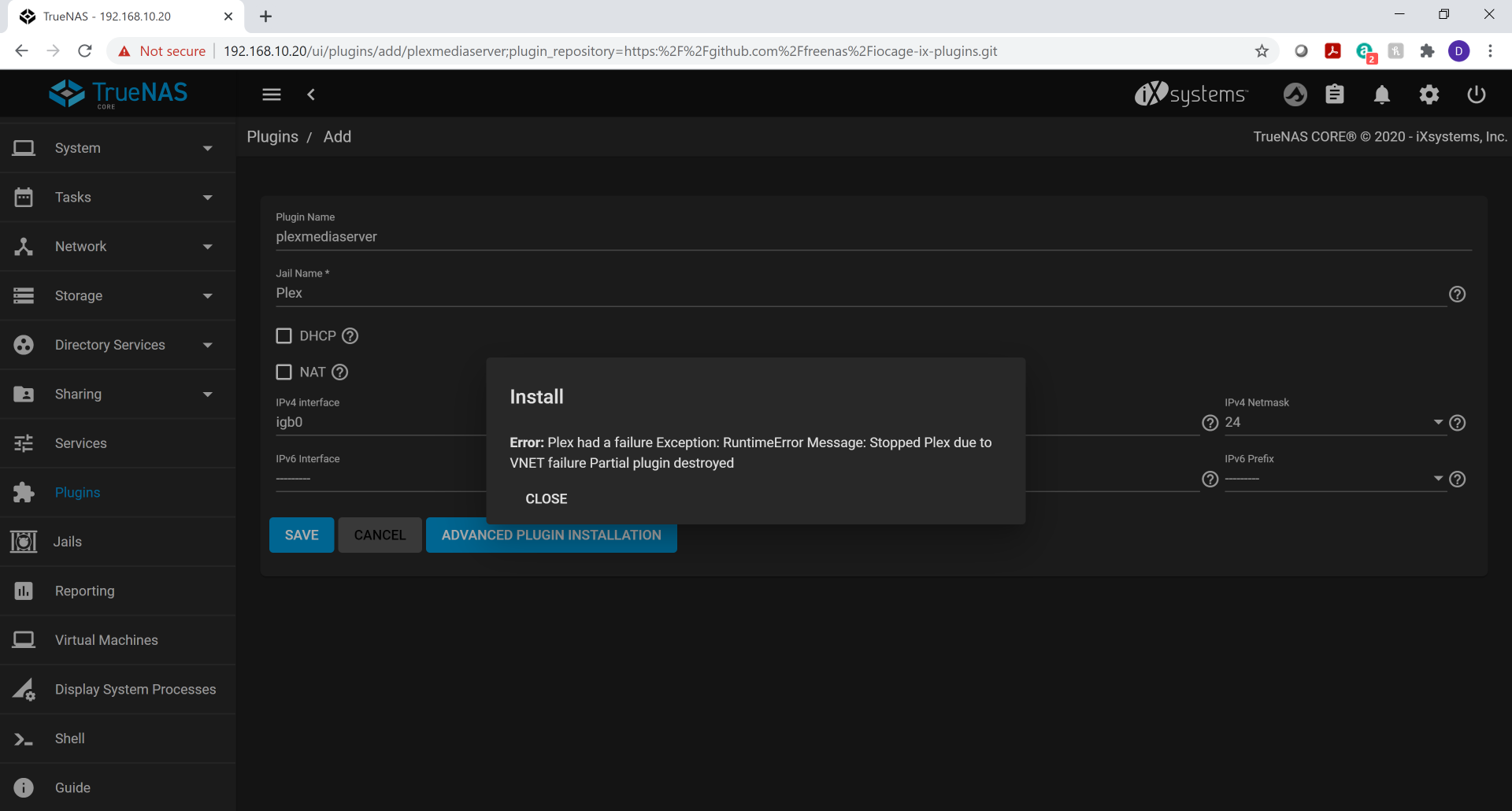The image size is (1512, 811).
Task: Open a new browser tab
Action: [266, 16]
